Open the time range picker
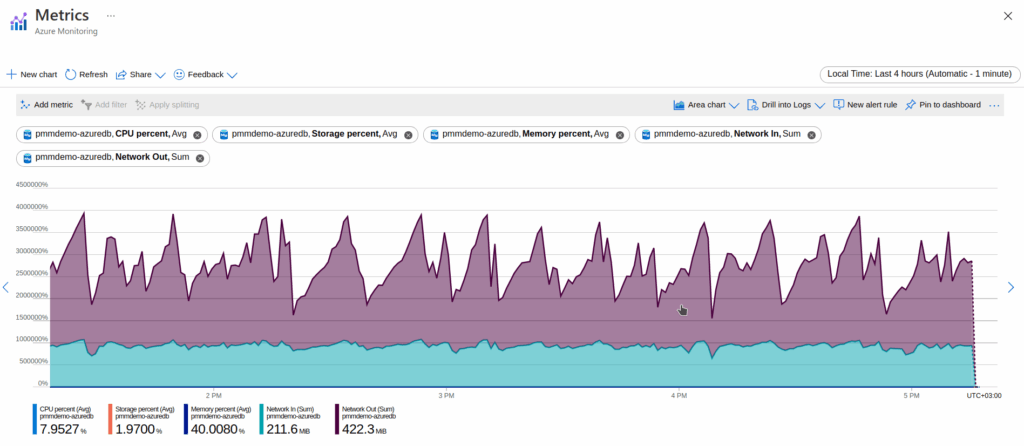1024x446 pixels. coord(920,75)
